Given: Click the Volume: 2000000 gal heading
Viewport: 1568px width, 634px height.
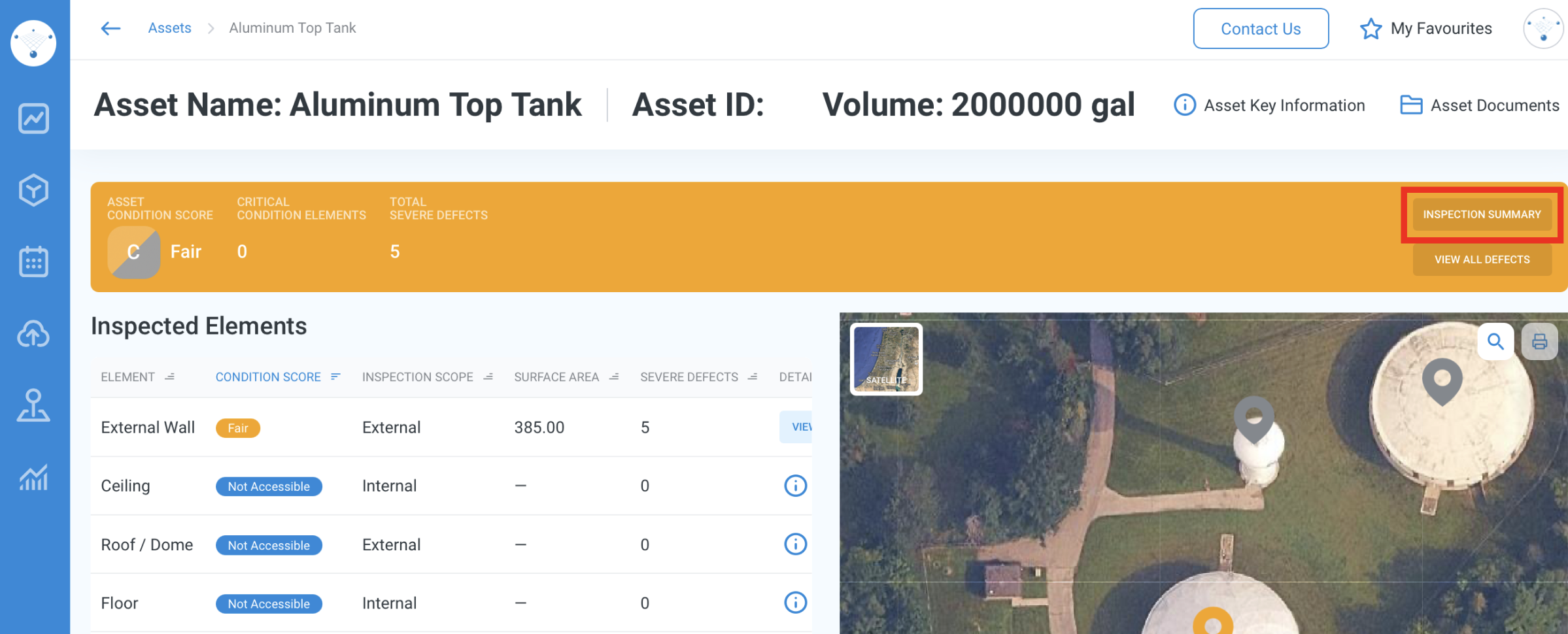Looking at the screenshot, I should pyautogui.click(x=978, y=105).
